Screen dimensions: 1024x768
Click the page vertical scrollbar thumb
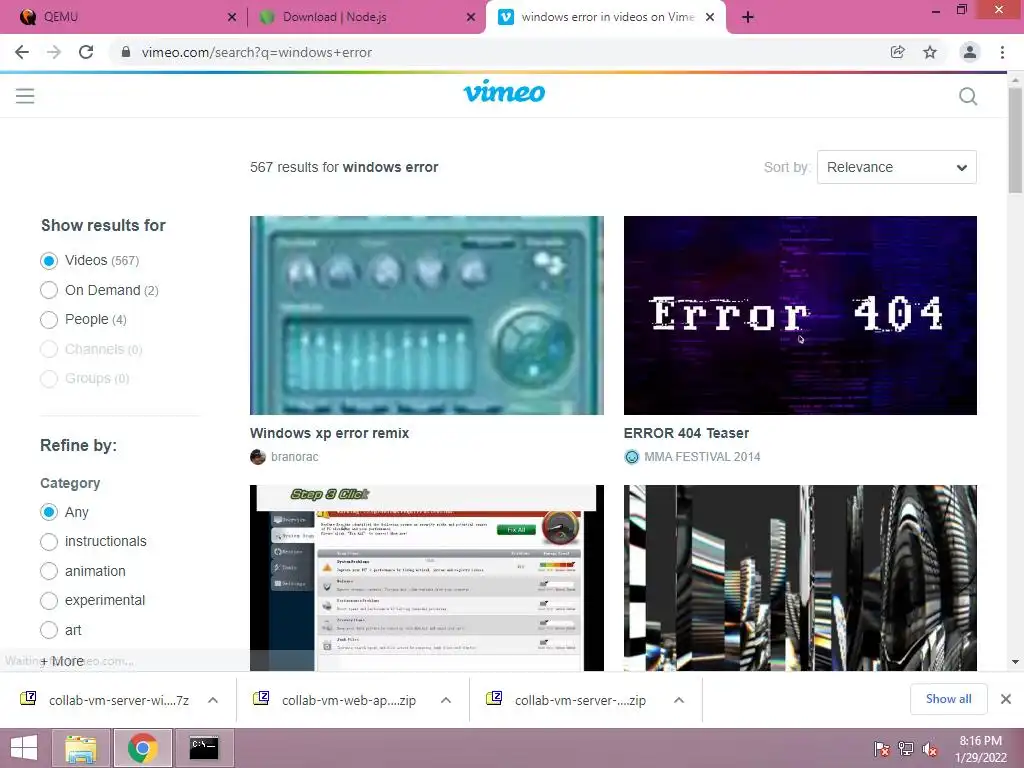(1015, 140)
